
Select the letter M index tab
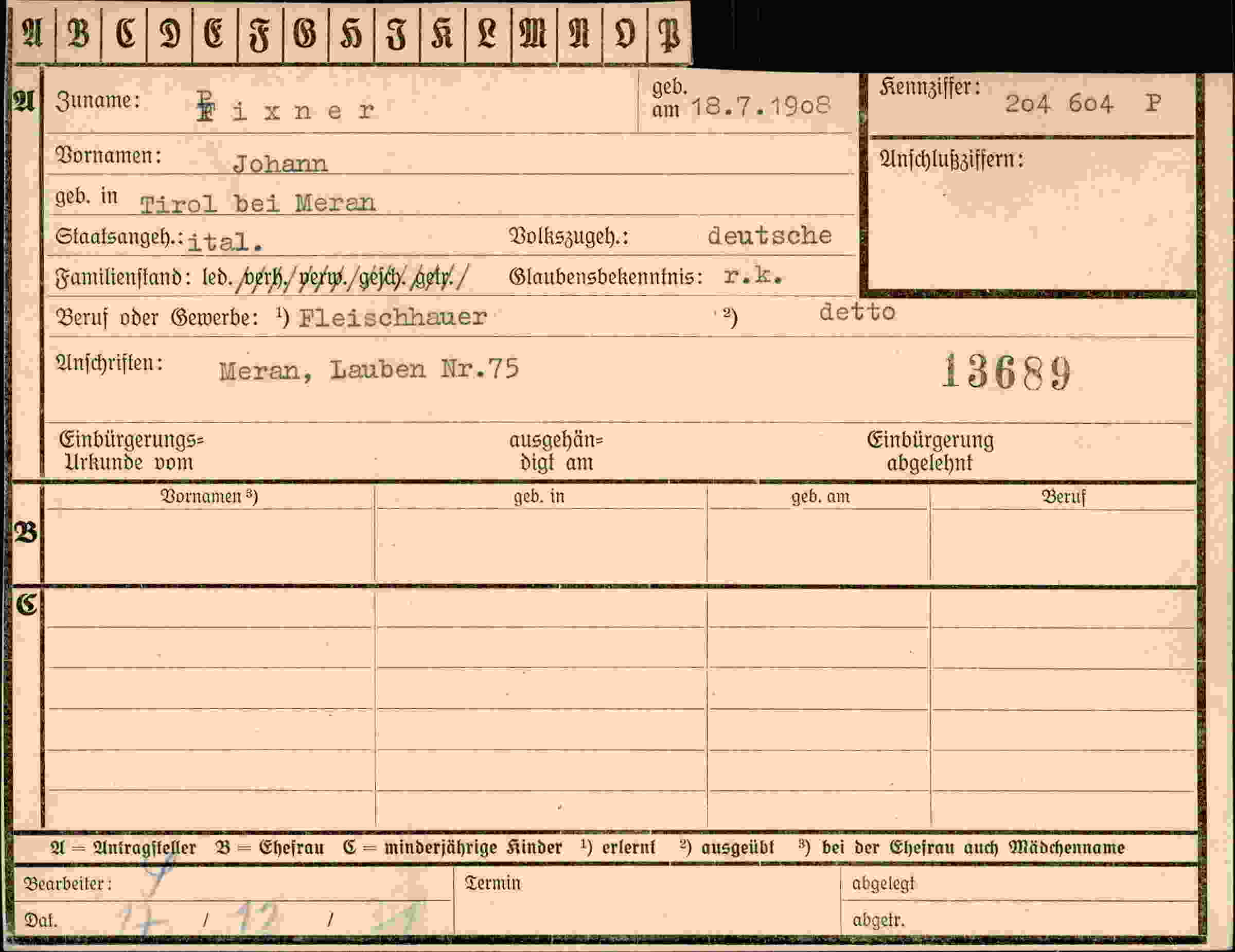point(533,34)
